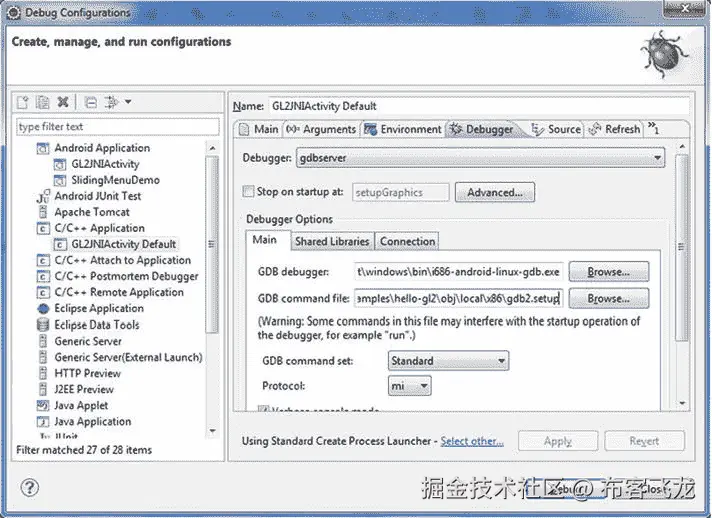This screenshot has width=712, height=518.
Task: Click the C/C++ Postmortem Debugger icon
Action: 43,276
